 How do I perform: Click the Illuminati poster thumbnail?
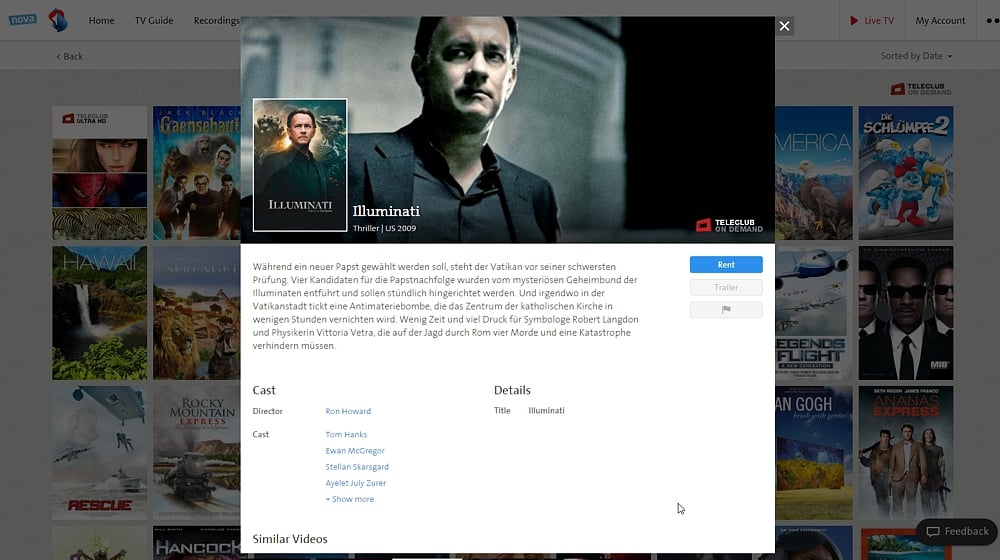click(300, 165)
